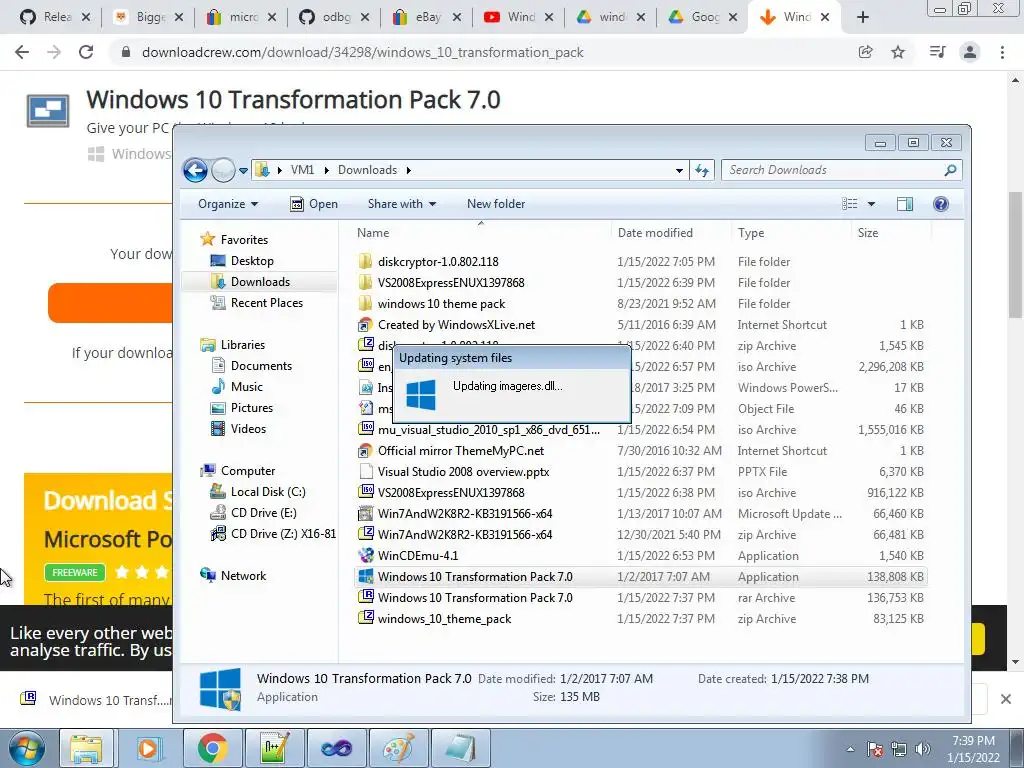This screenshot has height=768, width=1024.
Task: Expand the arrow after Downloads breadcrumb
Action: pyautogui.click(x=409, y=170)
